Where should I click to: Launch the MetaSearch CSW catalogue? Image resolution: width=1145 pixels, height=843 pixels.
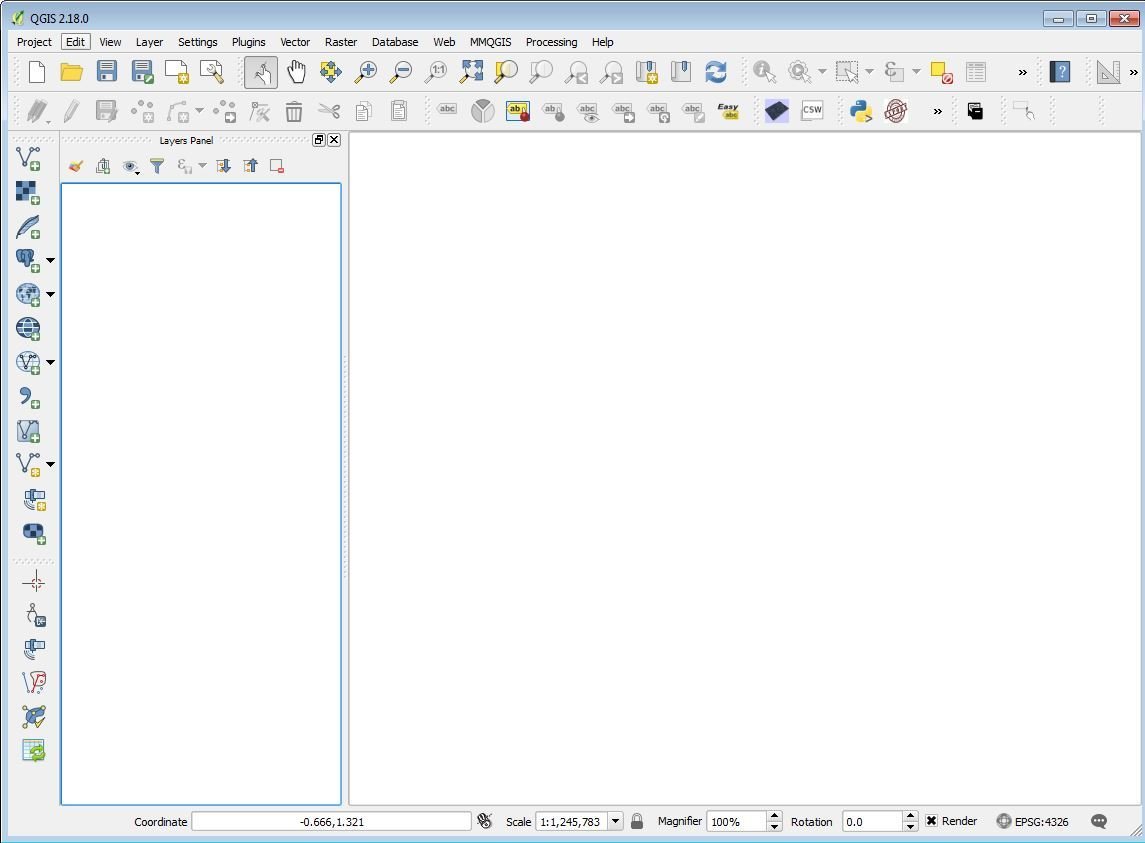(x=812, y=111)
